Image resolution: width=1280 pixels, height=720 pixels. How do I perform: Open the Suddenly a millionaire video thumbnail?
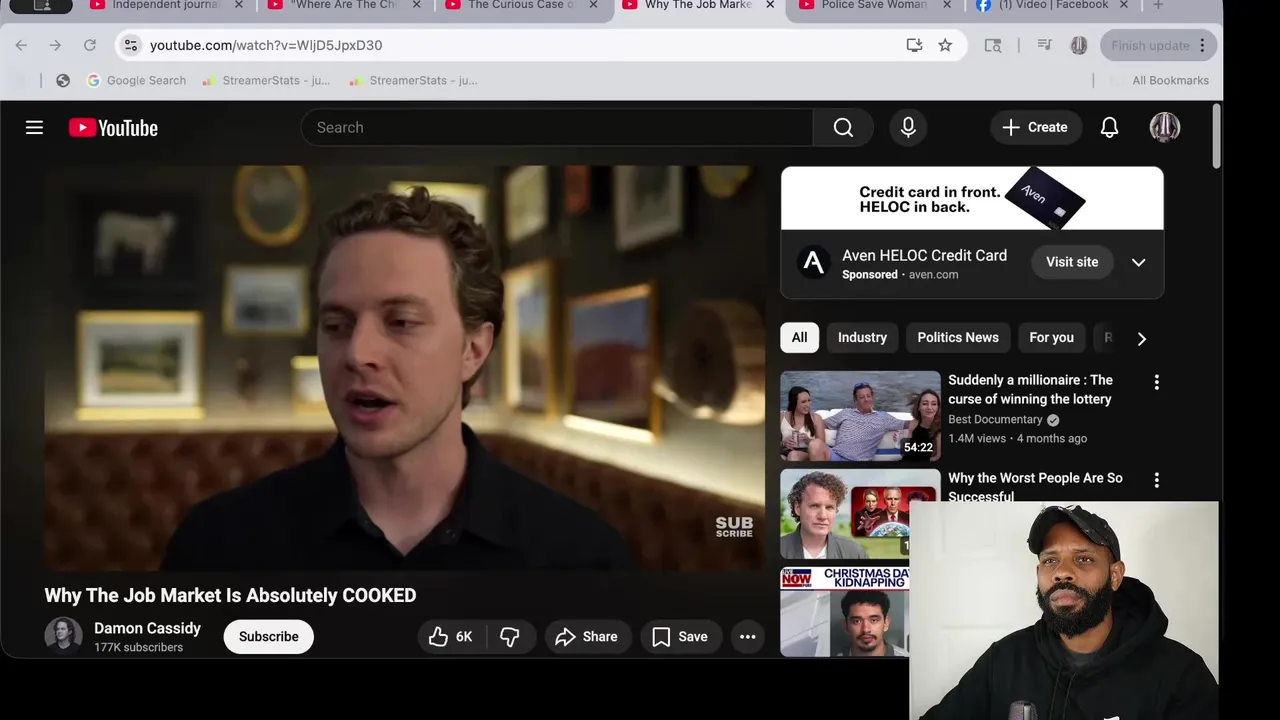click(x=860, y=415)
